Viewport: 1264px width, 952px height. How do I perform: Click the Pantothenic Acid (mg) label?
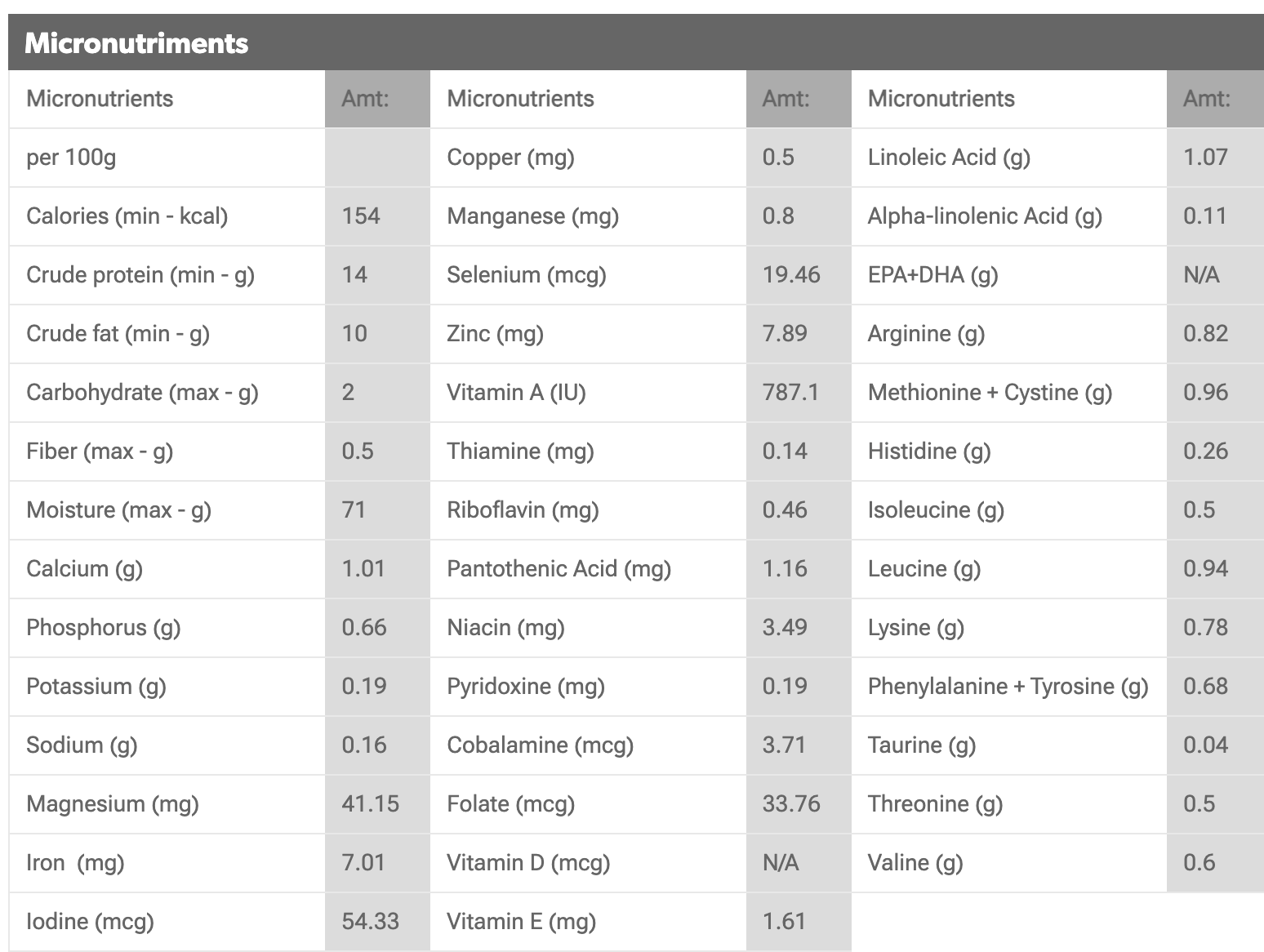click(559, 569)
